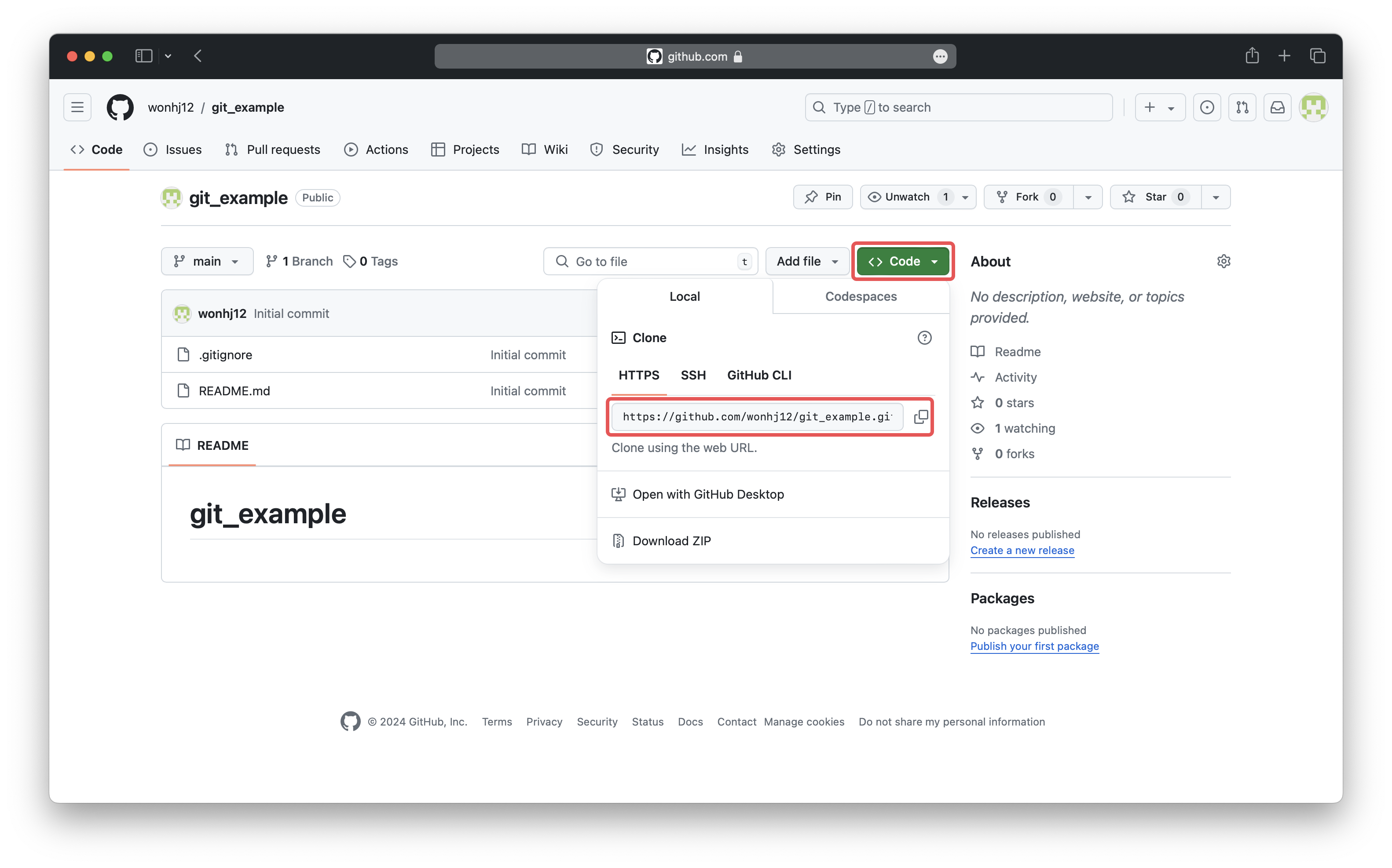
Task: Open the global pull requests icon in header
Action: tap(1242, 107)
